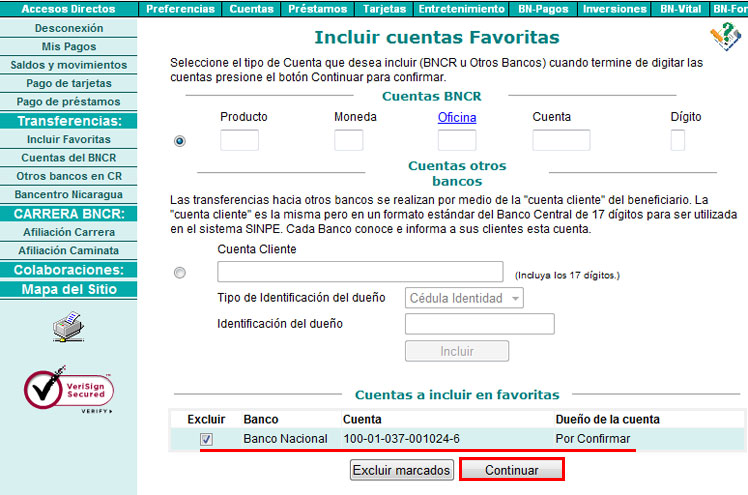Image resolution: width=748 pixels, height=495 pixels.
Task: Click Accesos Directos header
Action: (68, 9)
